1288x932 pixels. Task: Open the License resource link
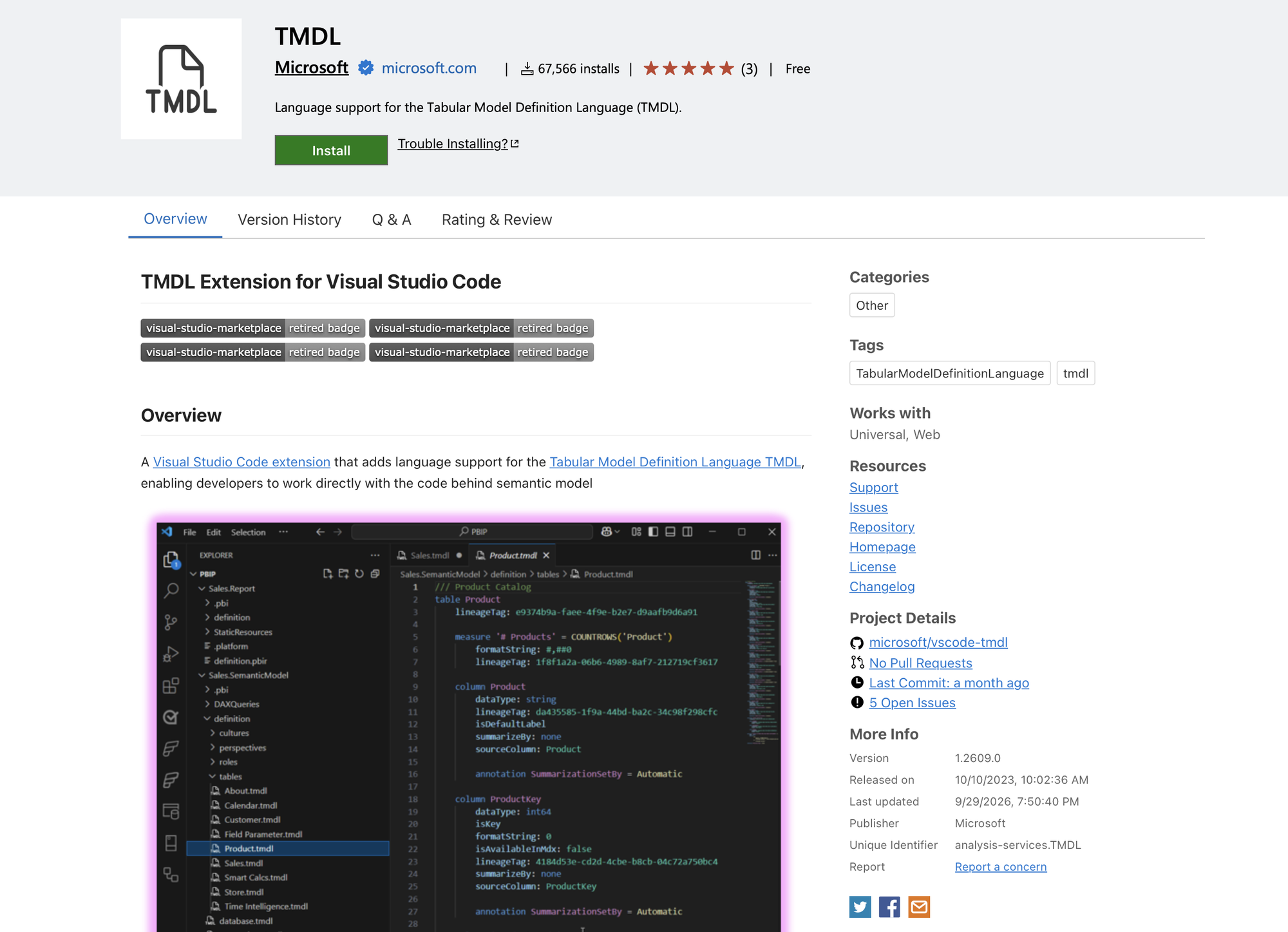[x=873, y=567]
